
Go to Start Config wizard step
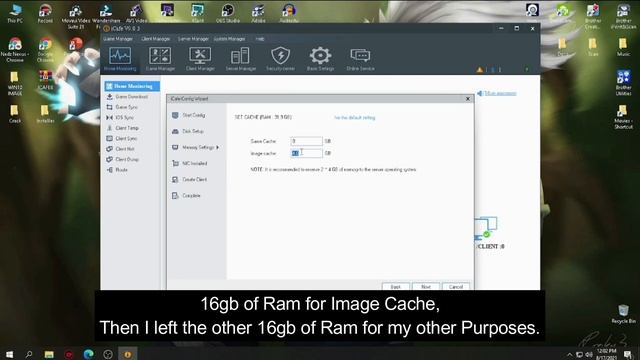coord(193,115)
